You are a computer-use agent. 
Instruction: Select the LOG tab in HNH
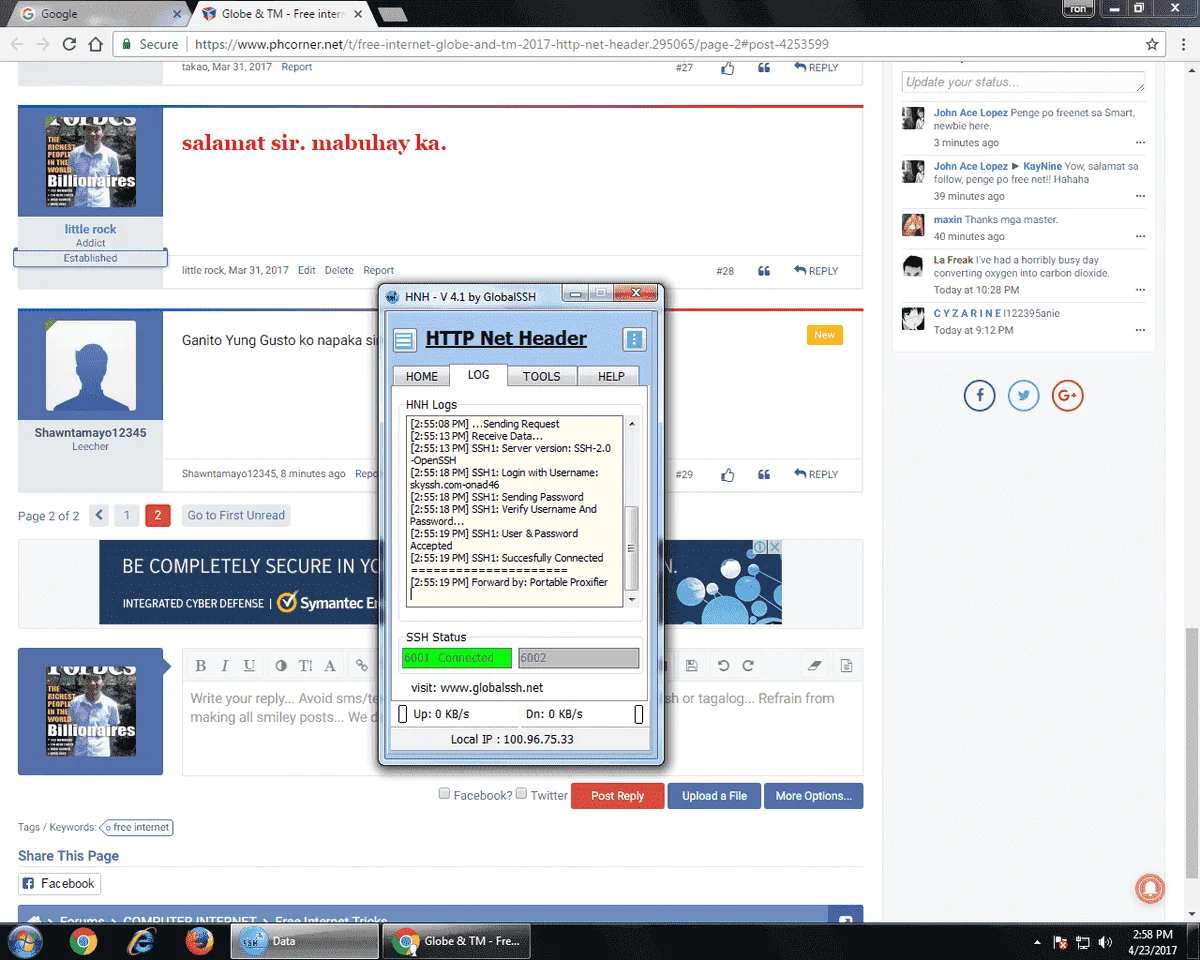pos(479,375)
